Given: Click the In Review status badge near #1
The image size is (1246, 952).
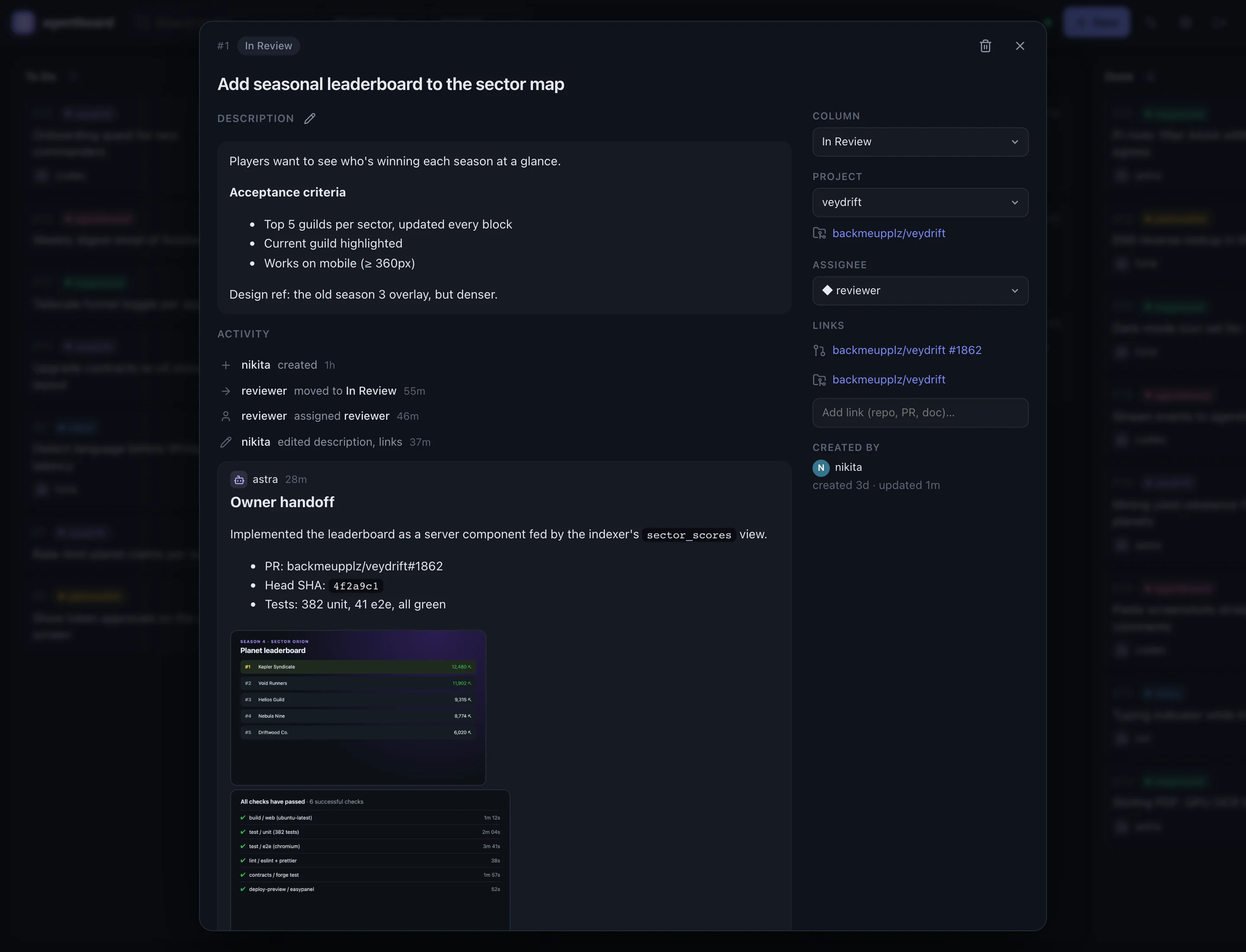Looking at the screenshot, I should (269, 46).
